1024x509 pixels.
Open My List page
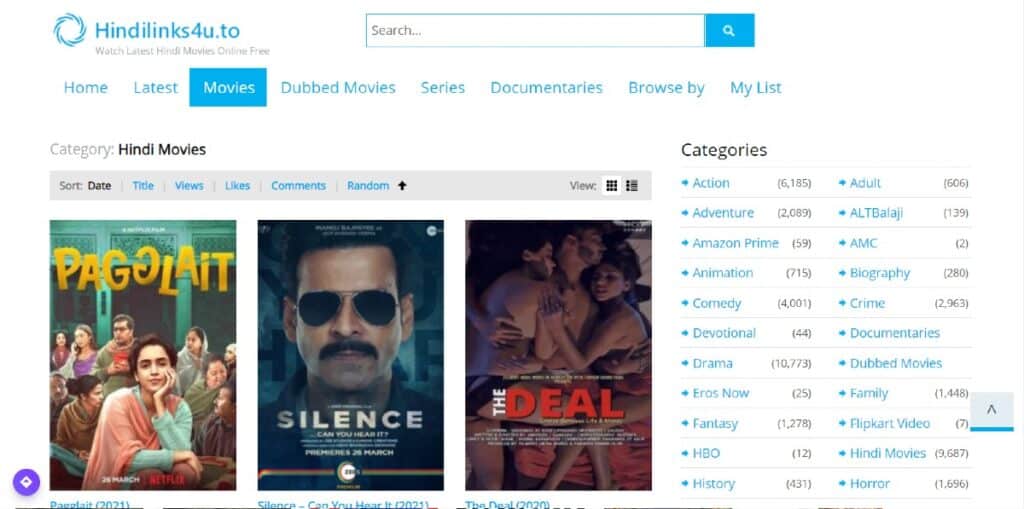pyautogui.click(x=756, y=88)
